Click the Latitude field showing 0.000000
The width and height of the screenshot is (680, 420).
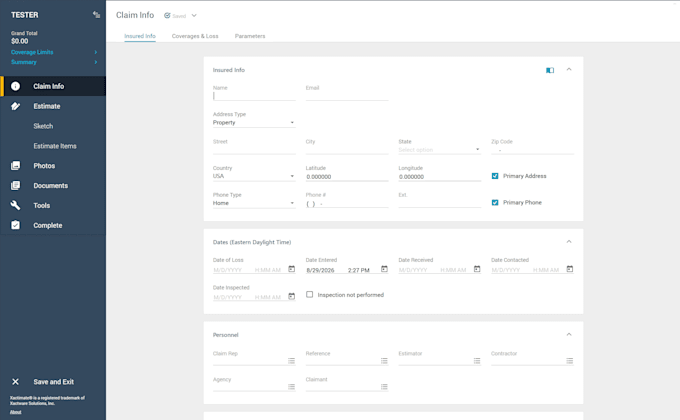pyautogui.click(x=347, y=177)
